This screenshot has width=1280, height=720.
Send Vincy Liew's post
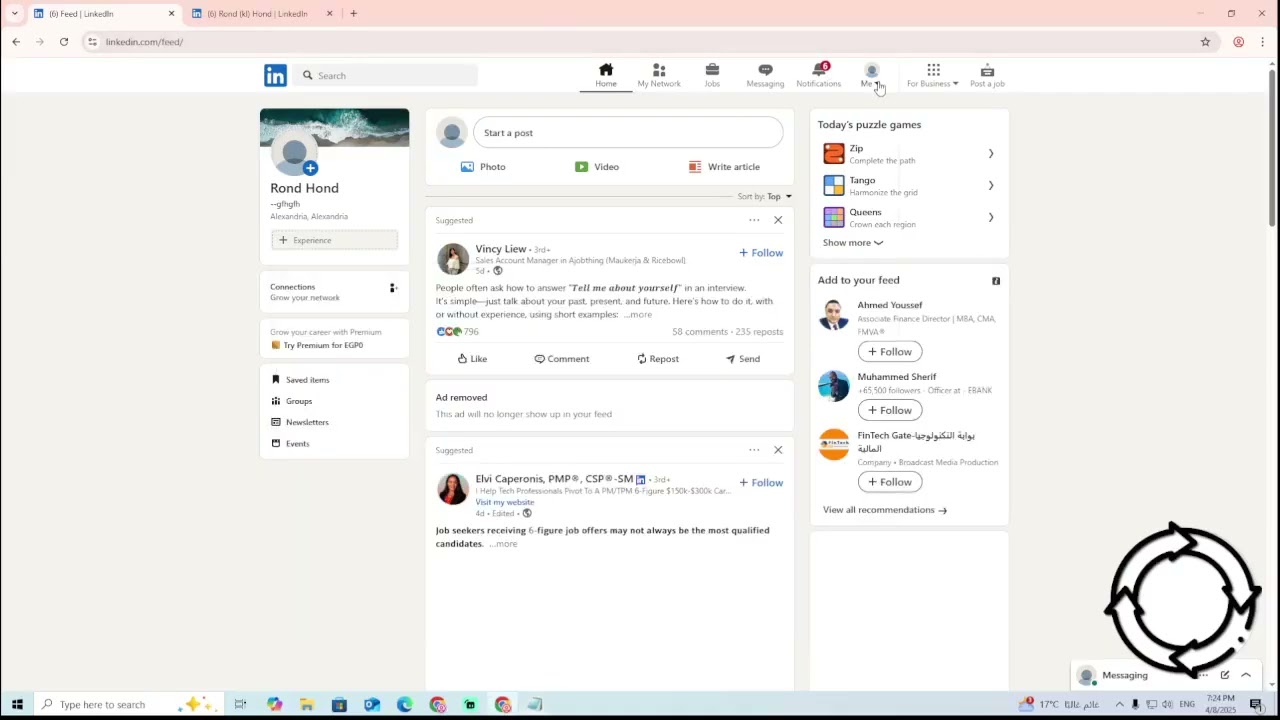pyautogui.click(x=742, y=359)
